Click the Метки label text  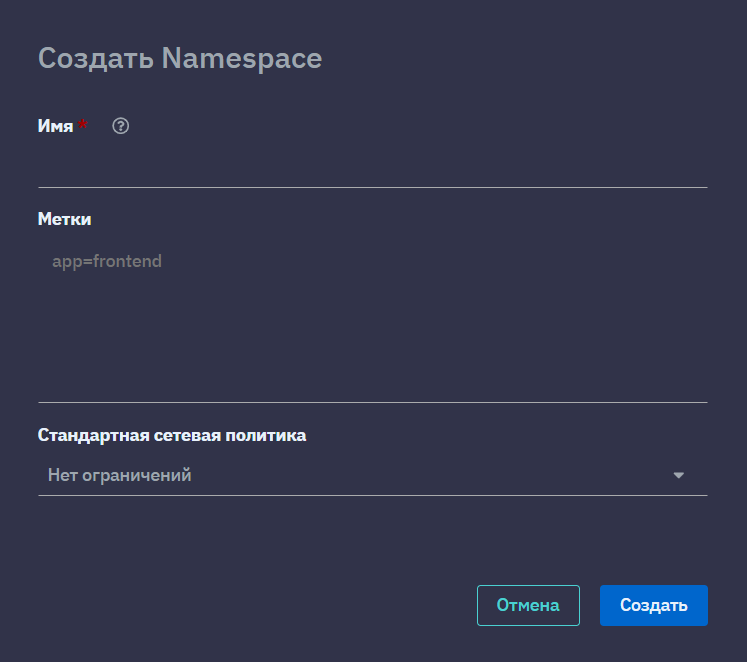[64, 219]
